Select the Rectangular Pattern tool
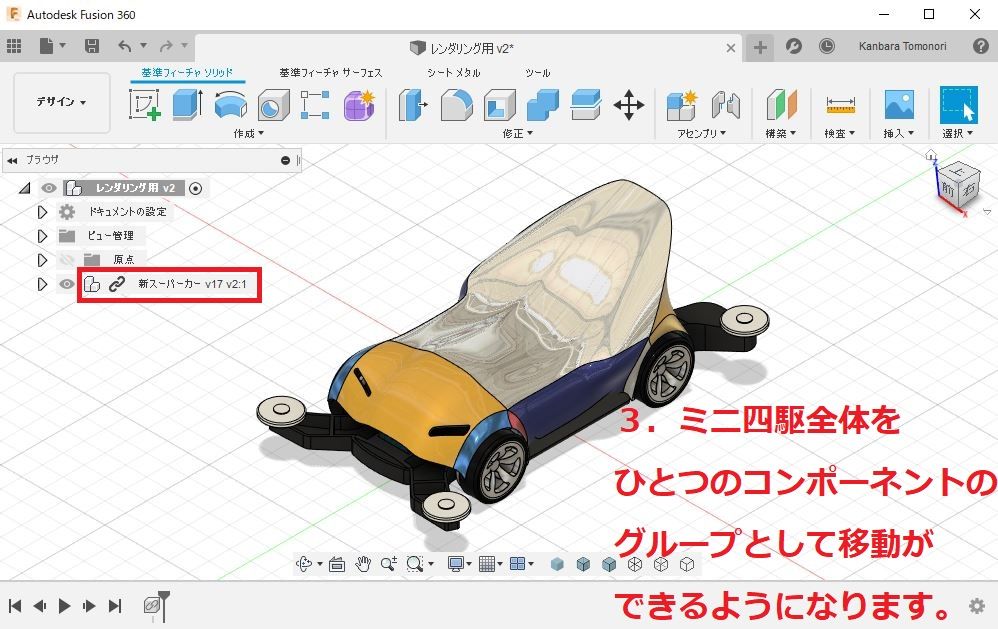This screenshot has height=629, width=998. coord(315,104)
